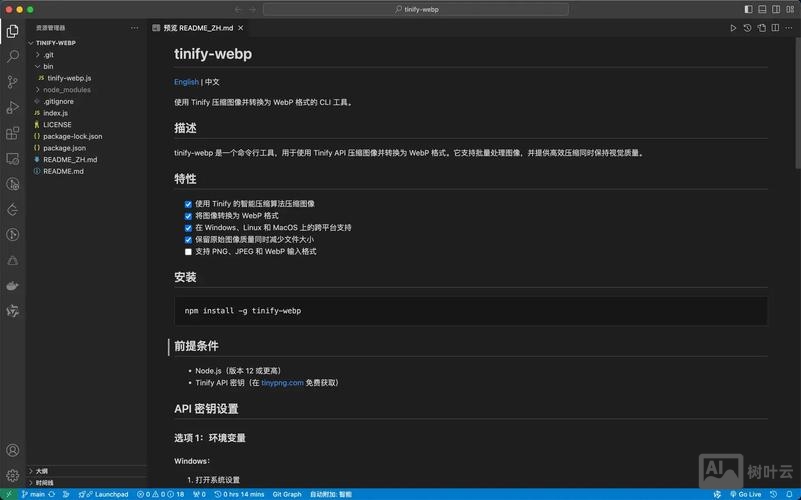Image resolution: width=801 pixels, height=500 pixels.
Task: Open errors and warnings count in status bar
Action: pos(160,494)
